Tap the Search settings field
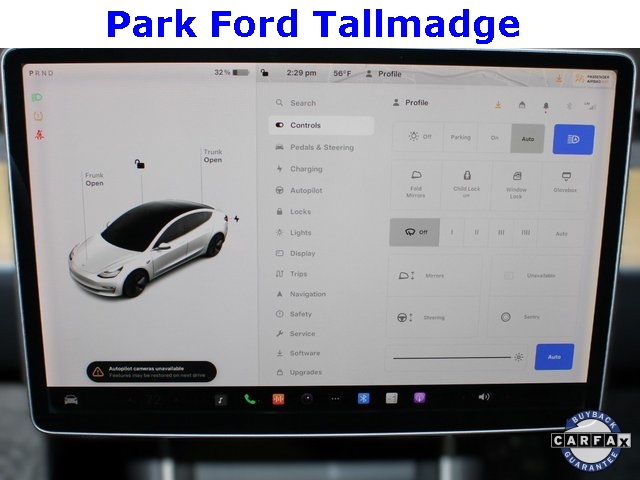640x480 pixels. [x=302, y=103]
